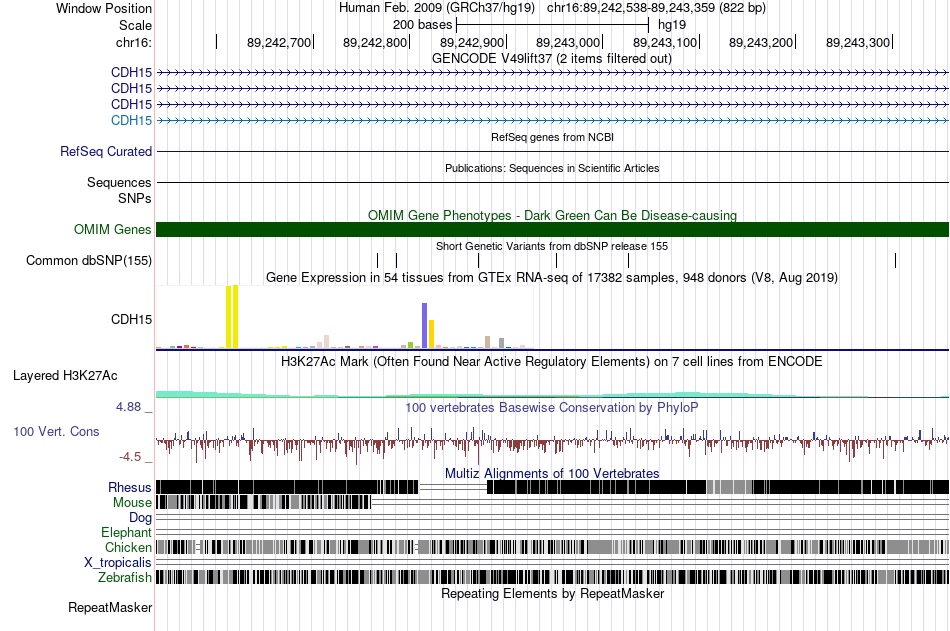Click the SNPs track label
Image resolution: width=950 pixels, height=631 pixels.
pos(135,198)
